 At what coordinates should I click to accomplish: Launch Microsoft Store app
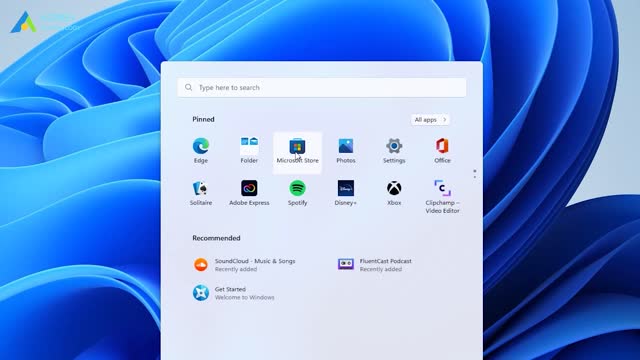tap(297, 152)
